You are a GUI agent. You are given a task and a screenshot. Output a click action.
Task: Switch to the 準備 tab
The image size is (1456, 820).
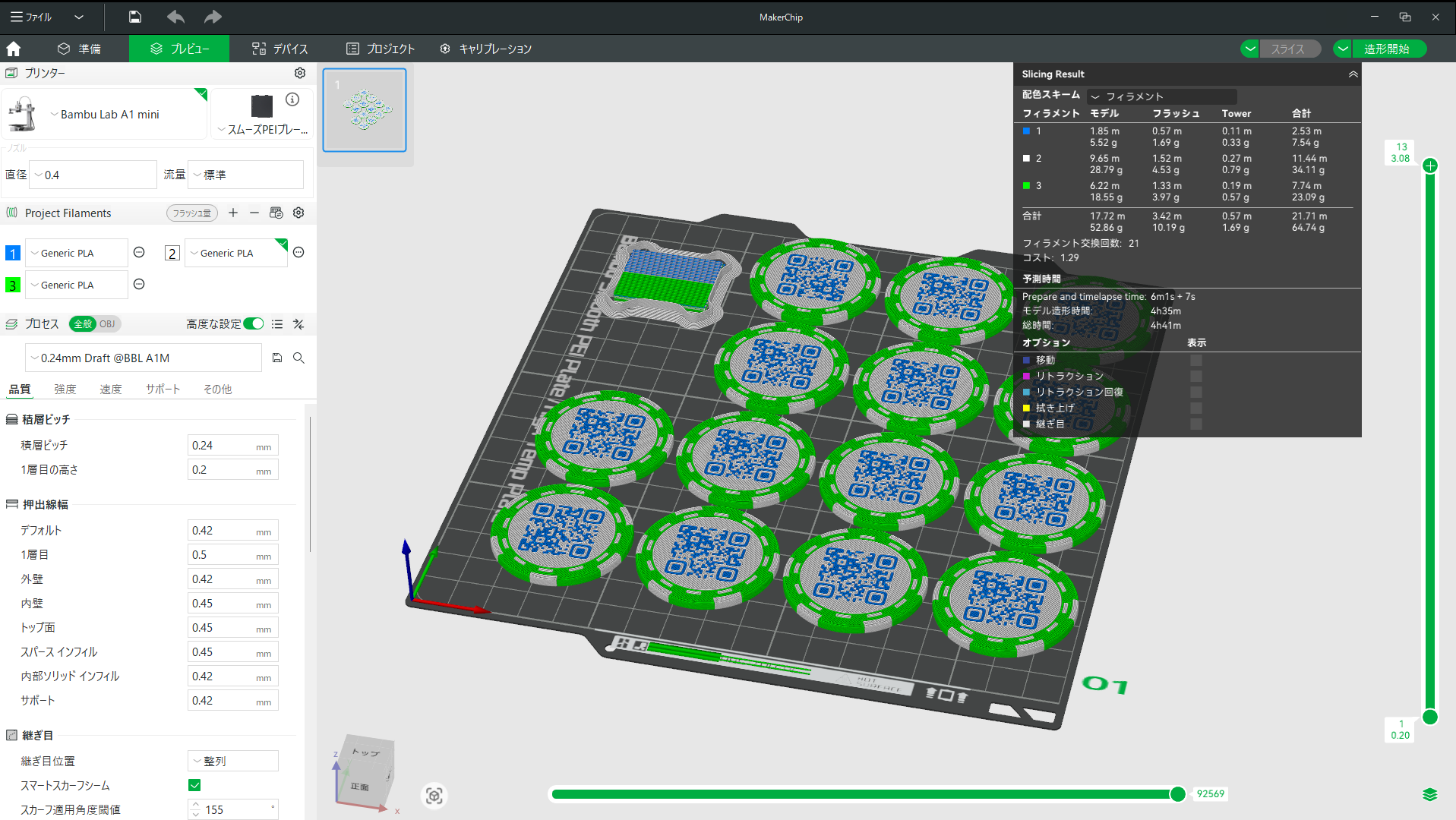click(80, 49)
